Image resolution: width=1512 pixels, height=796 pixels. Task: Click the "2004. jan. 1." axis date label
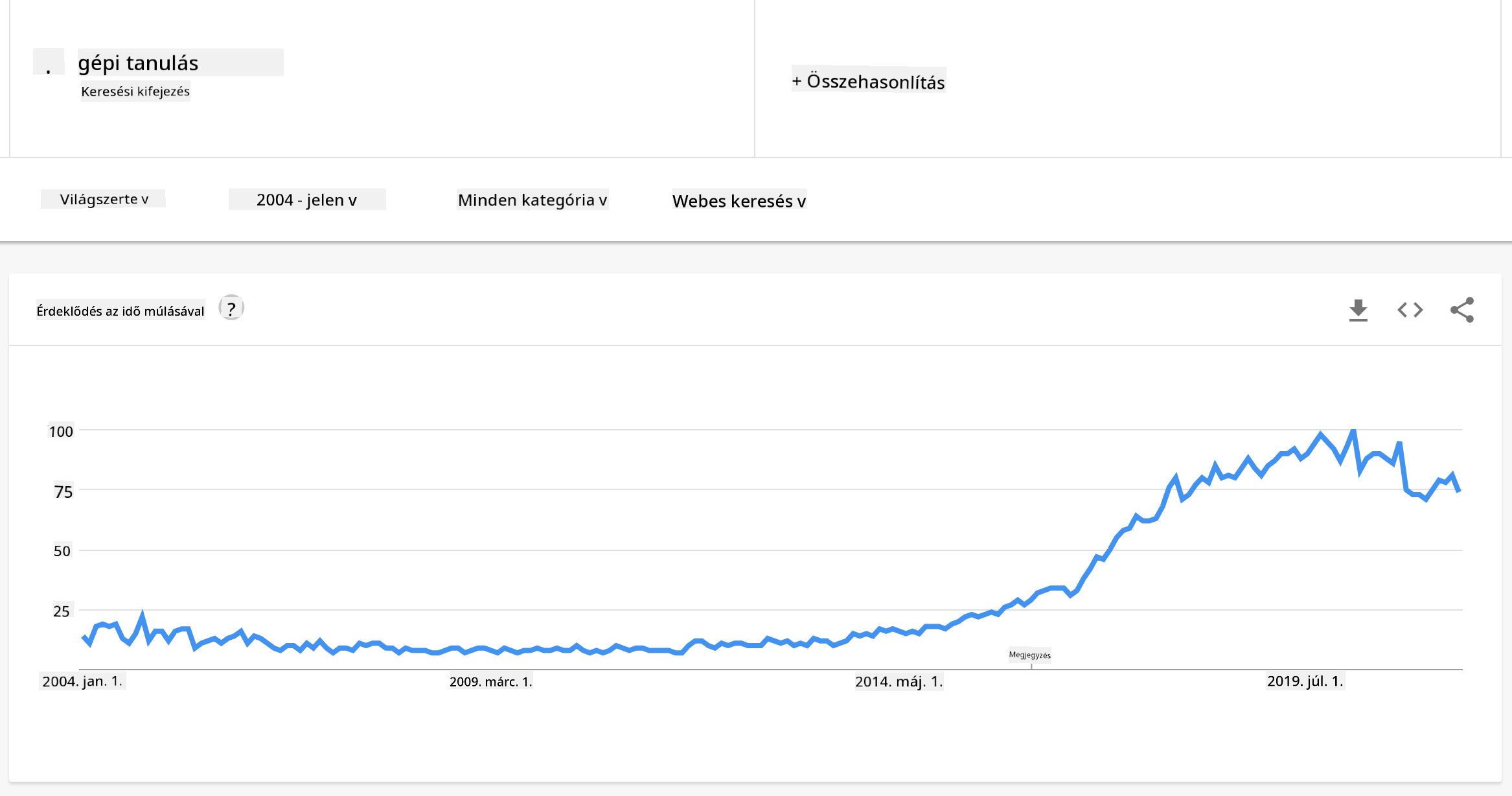[82, 681]
